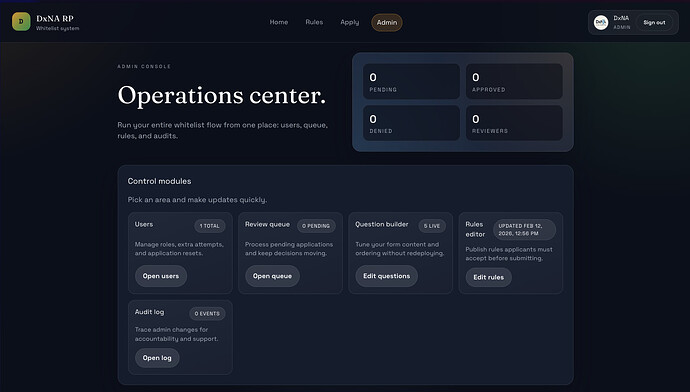Click the 1 TOTAL users badge

coord(209,226)
